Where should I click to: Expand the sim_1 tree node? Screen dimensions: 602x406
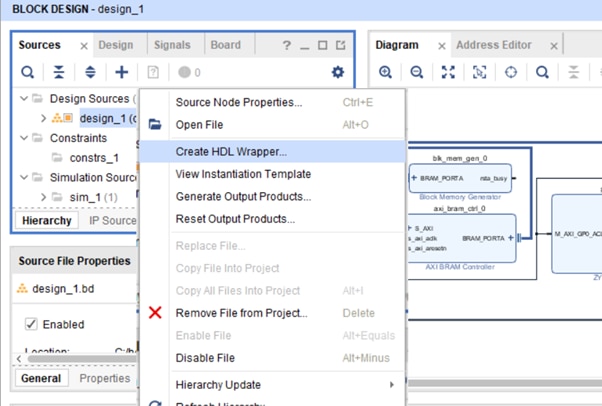(43, 197)
